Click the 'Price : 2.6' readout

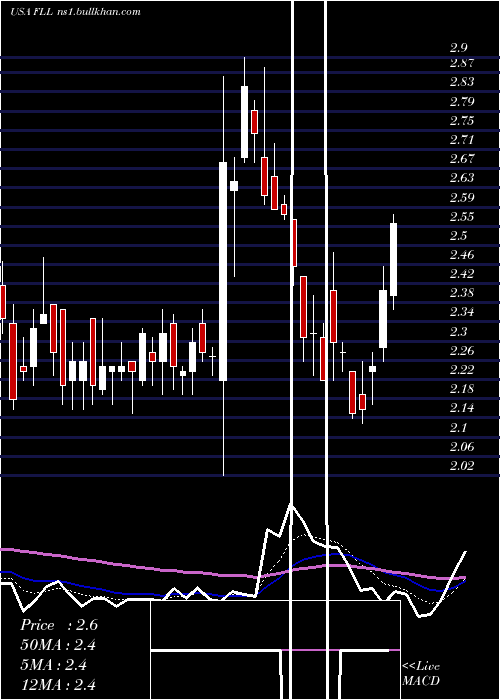tap(58, 625)
